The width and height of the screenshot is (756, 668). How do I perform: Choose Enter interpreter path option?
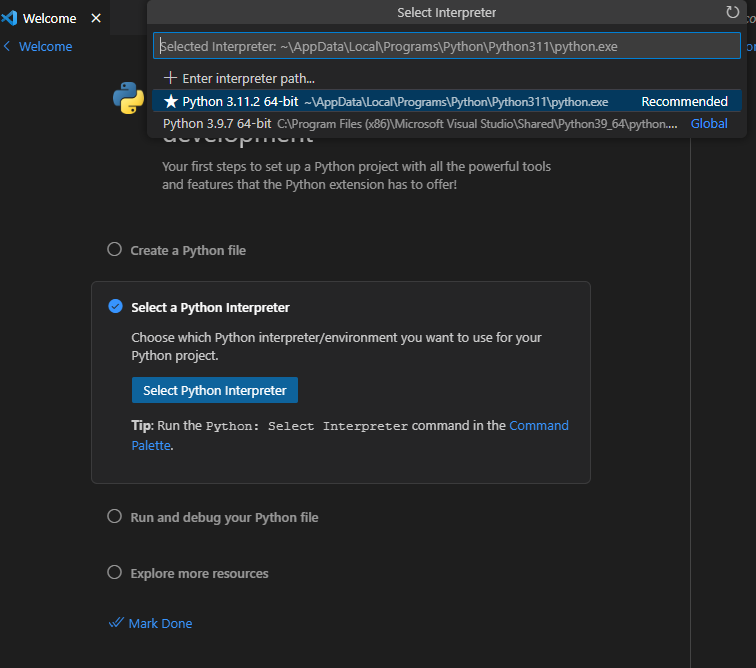(446, 78)
